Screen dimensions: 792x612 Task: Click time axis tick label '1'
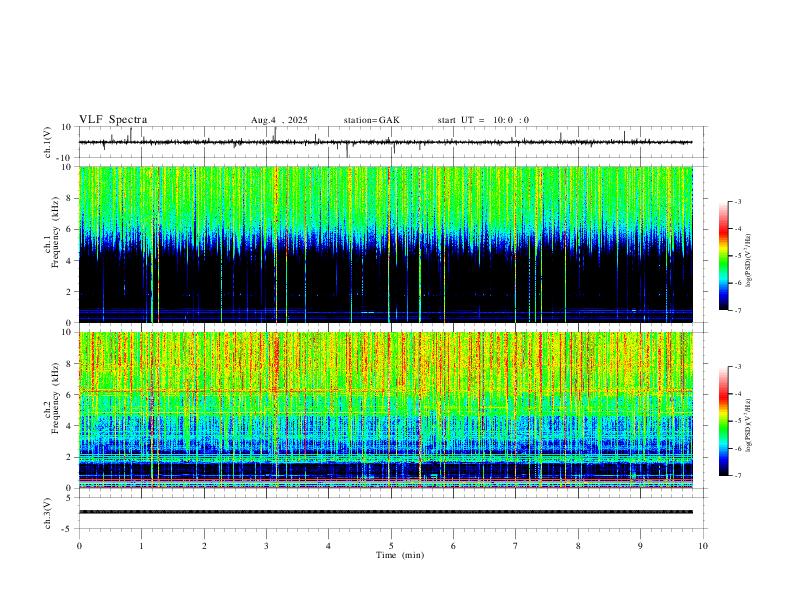[141, 546]
